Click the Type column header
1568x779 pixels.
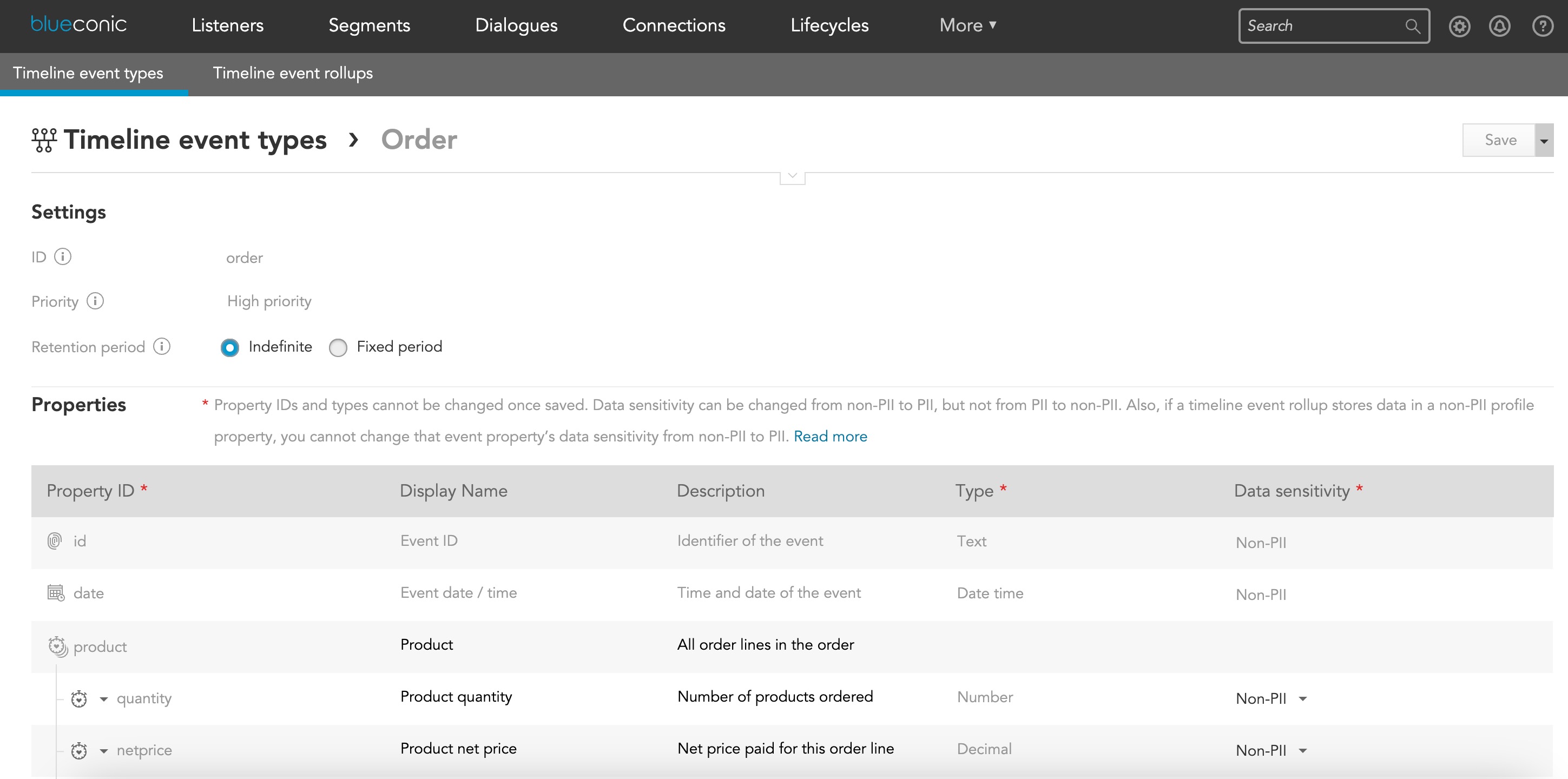point(980,491)
